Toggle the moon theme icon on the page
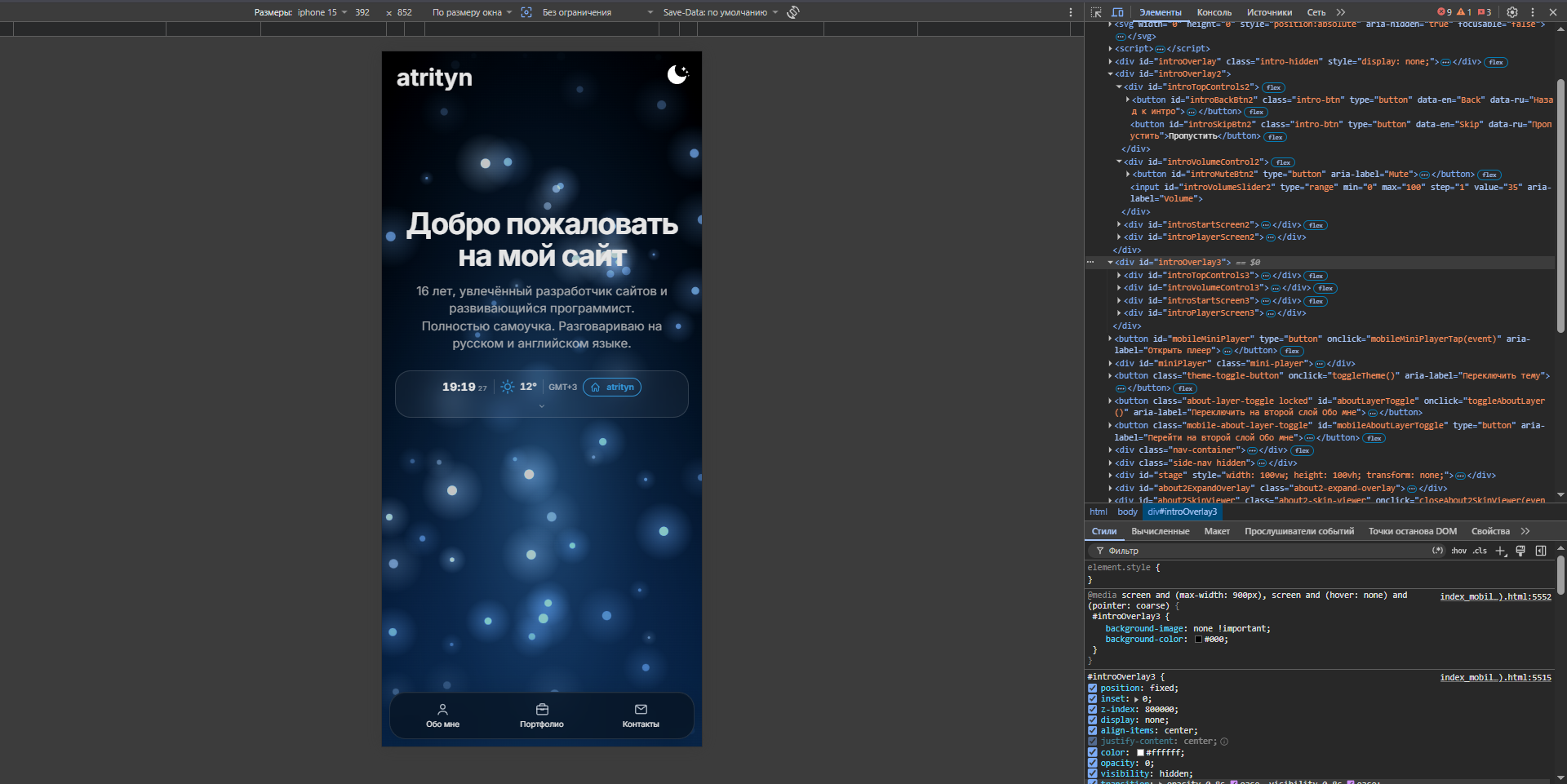 (677, 75)
